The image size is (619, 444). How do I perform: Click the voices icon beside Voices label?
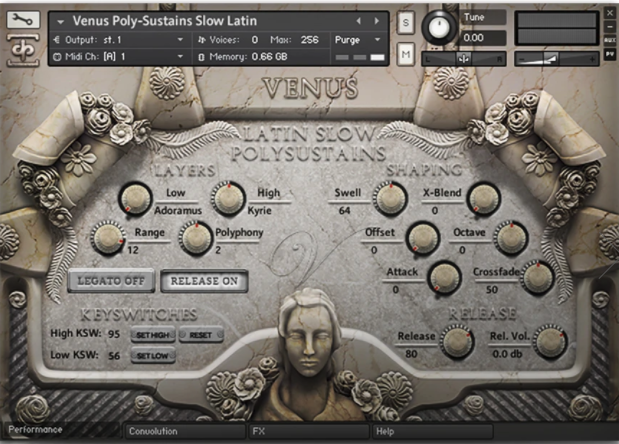click(x=202, y=40)
